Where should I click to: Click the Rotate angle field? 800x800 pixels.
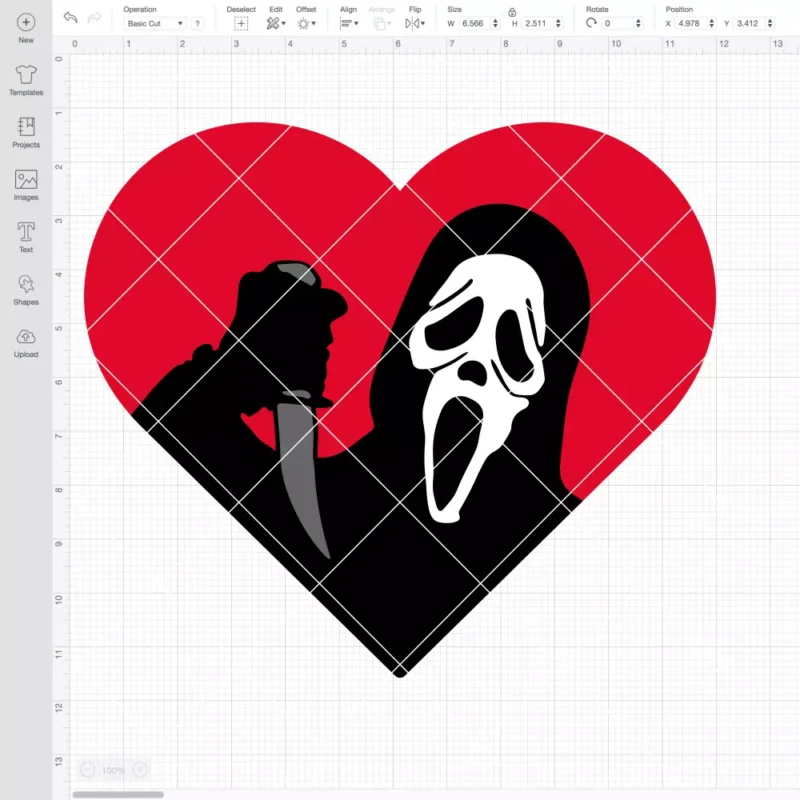point(618,23)
